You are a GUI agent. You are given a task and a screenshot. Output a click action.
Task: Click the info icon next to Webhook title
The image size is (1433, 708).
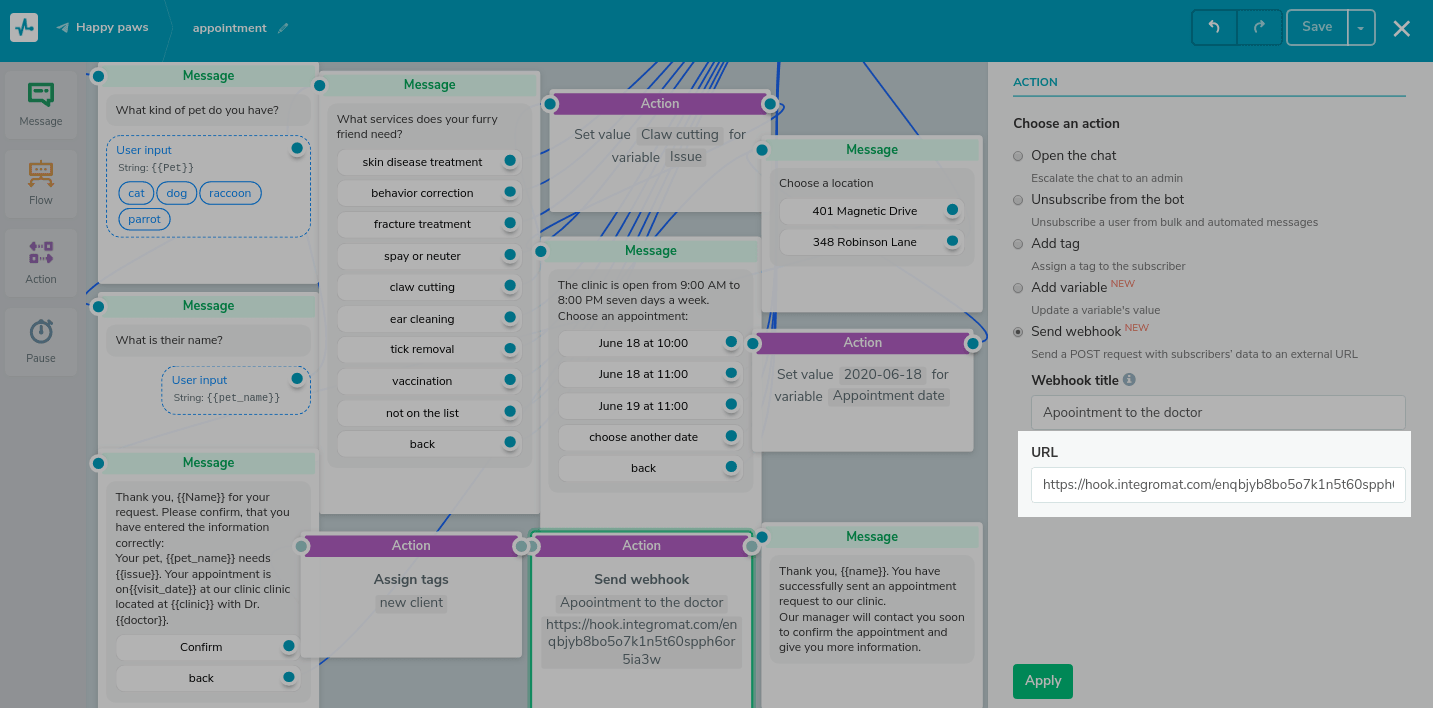tap(1129, 380)
